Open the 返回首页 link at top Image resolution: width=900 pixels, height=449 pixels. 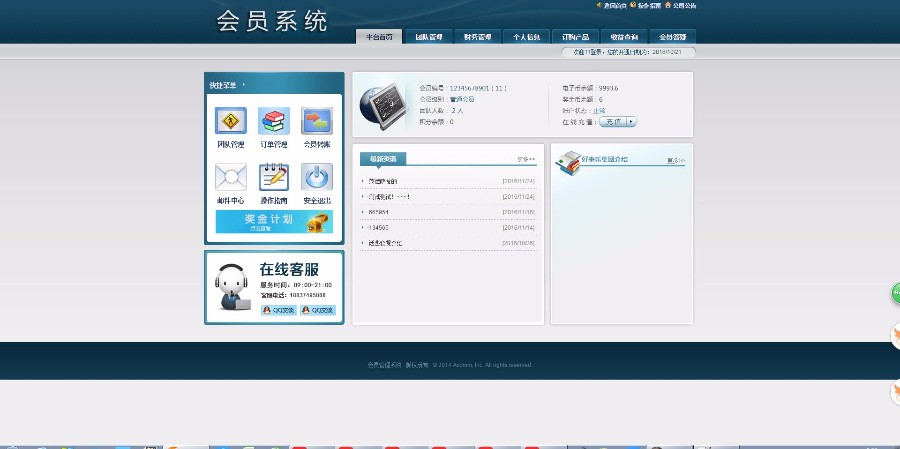coord(615,5)
